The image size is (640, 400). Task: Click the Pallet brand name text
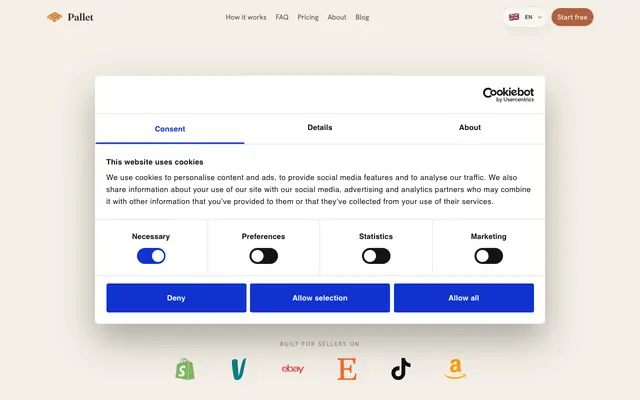tap(80, 17)
